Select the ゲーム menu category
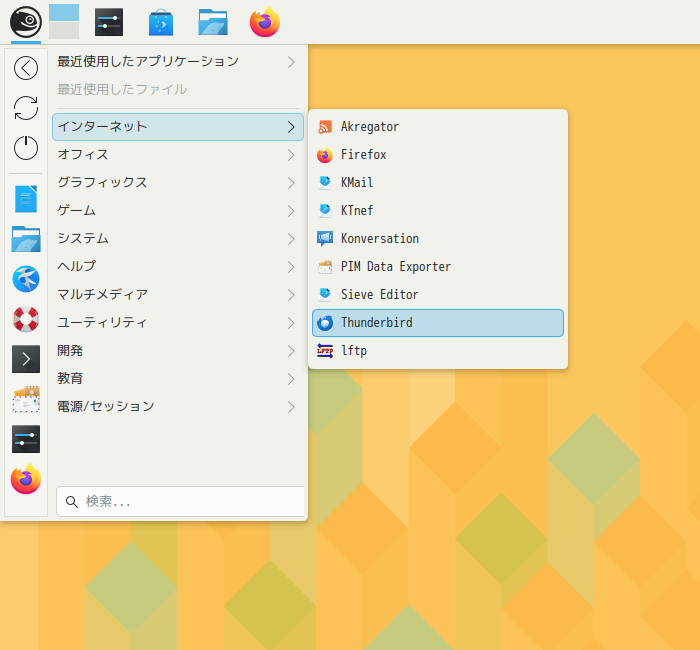 click(178, 211)
